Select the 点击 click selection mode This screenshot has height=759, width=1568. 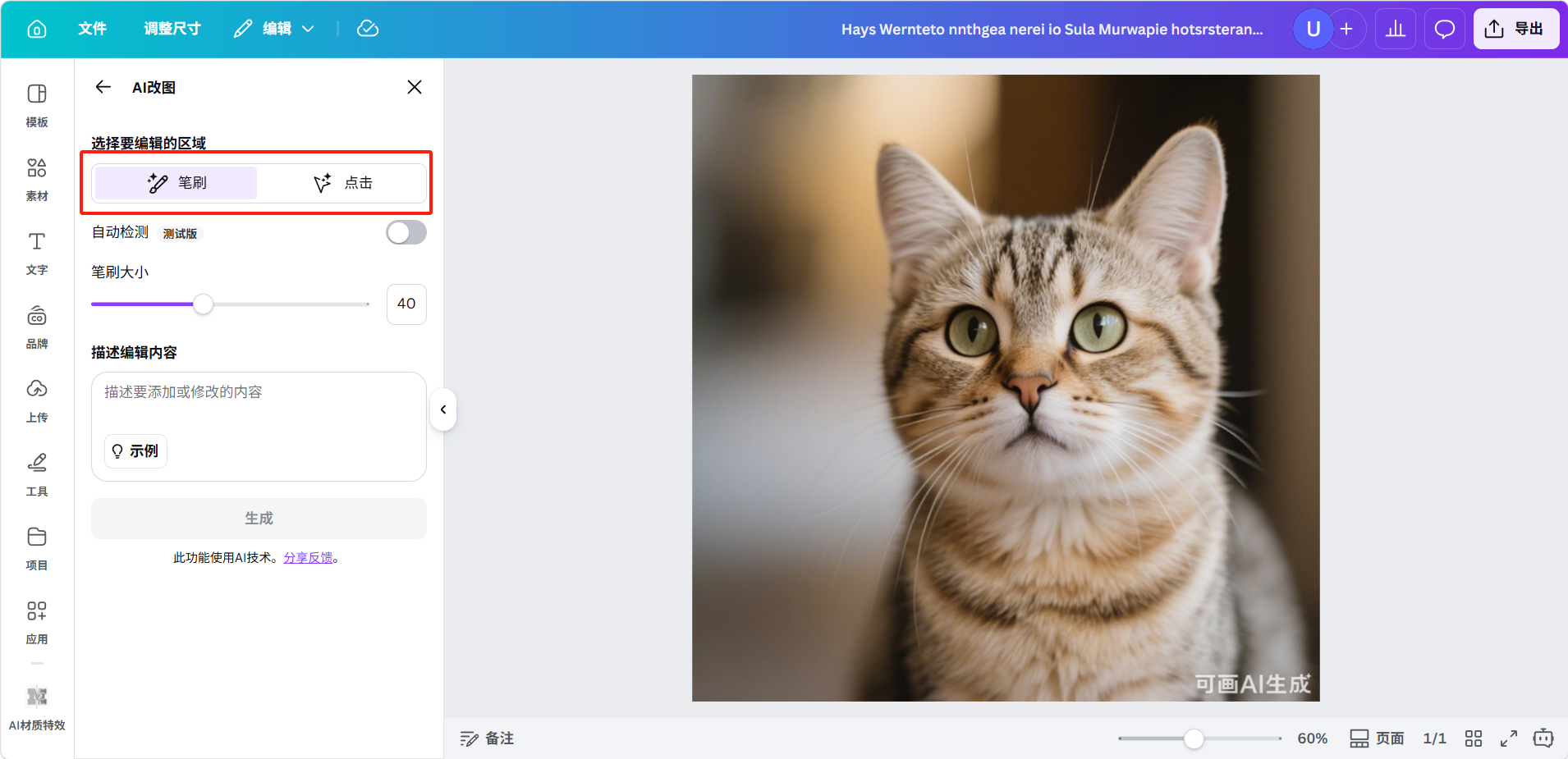point(342,183)
